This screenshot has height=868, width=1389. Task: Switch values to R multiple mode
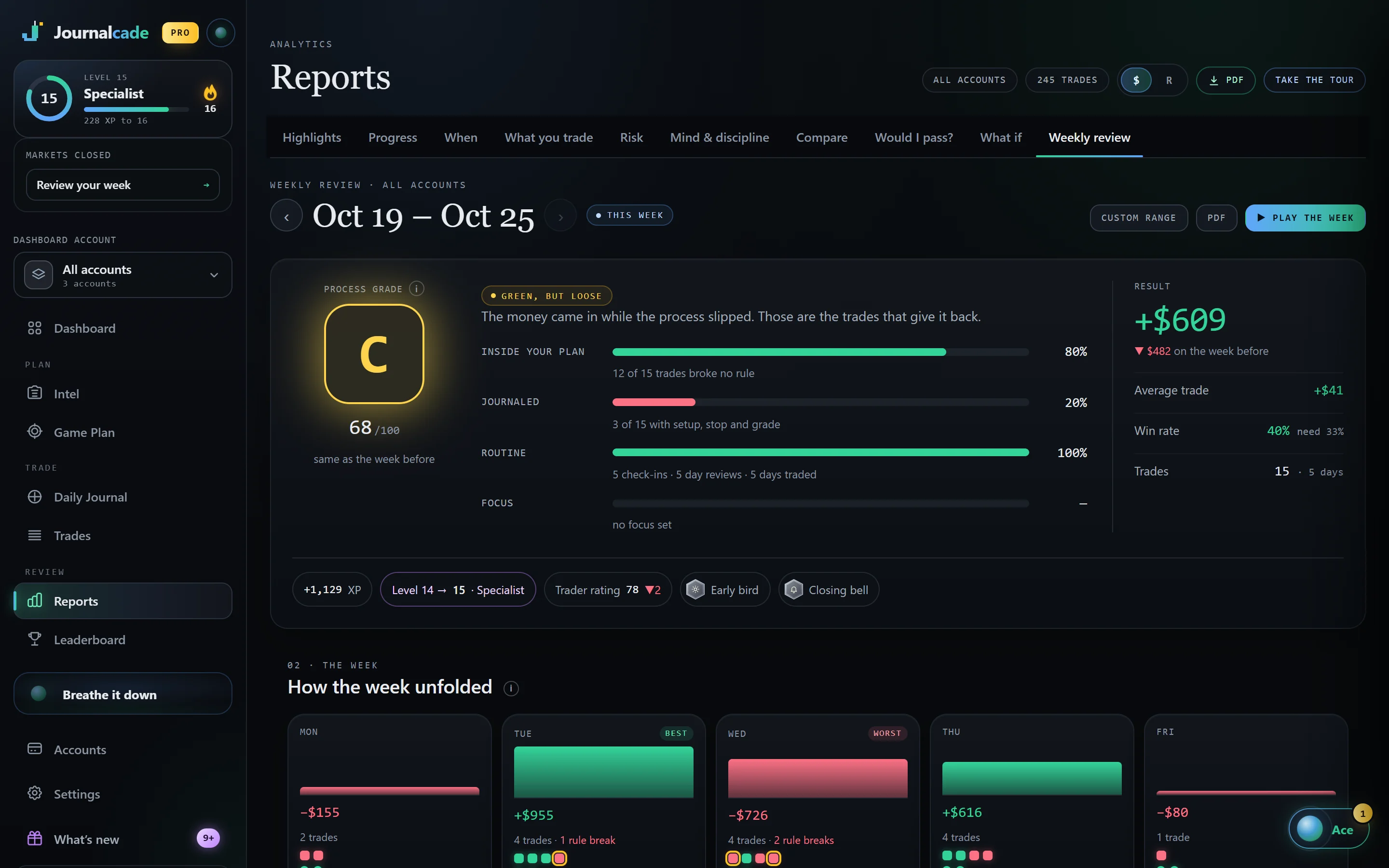pyautogui.click(x=1169, y=81)
